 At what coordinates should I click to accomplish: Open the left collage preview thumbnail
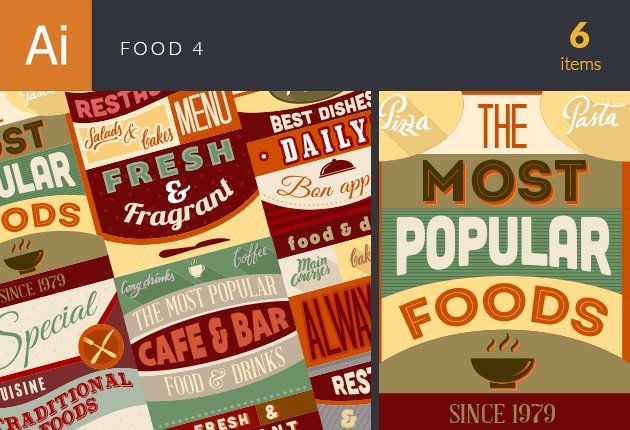point(185,260)
